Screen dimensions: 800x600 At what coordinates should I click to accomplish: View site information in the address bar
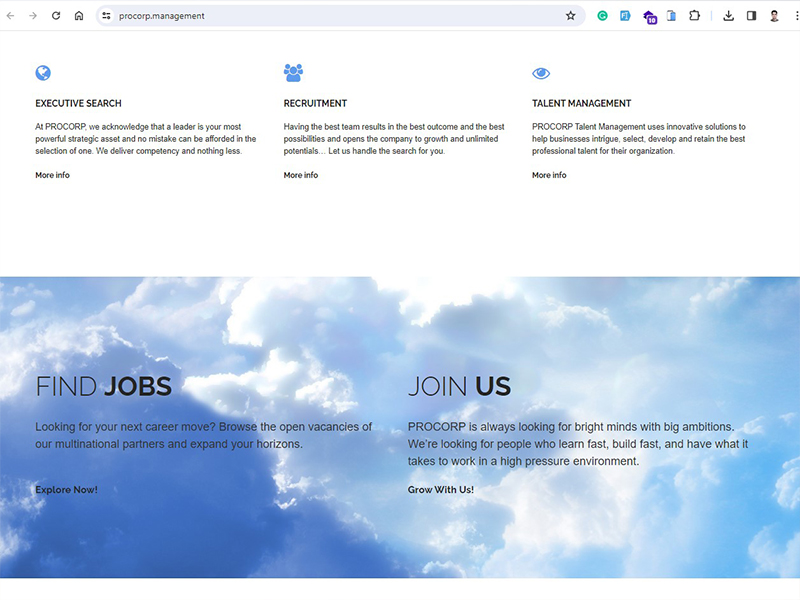tap(106, 16)
